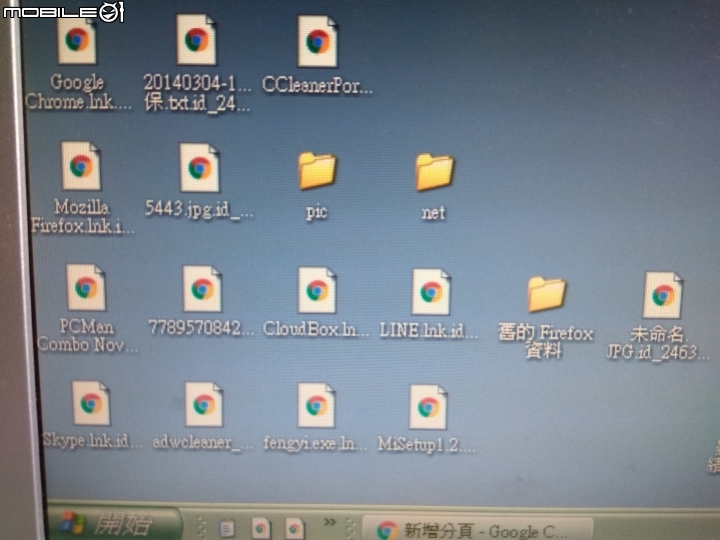Open the net folder icon
Image resolution: width=720 pixels, height=540 pixels.
(434, 172)
